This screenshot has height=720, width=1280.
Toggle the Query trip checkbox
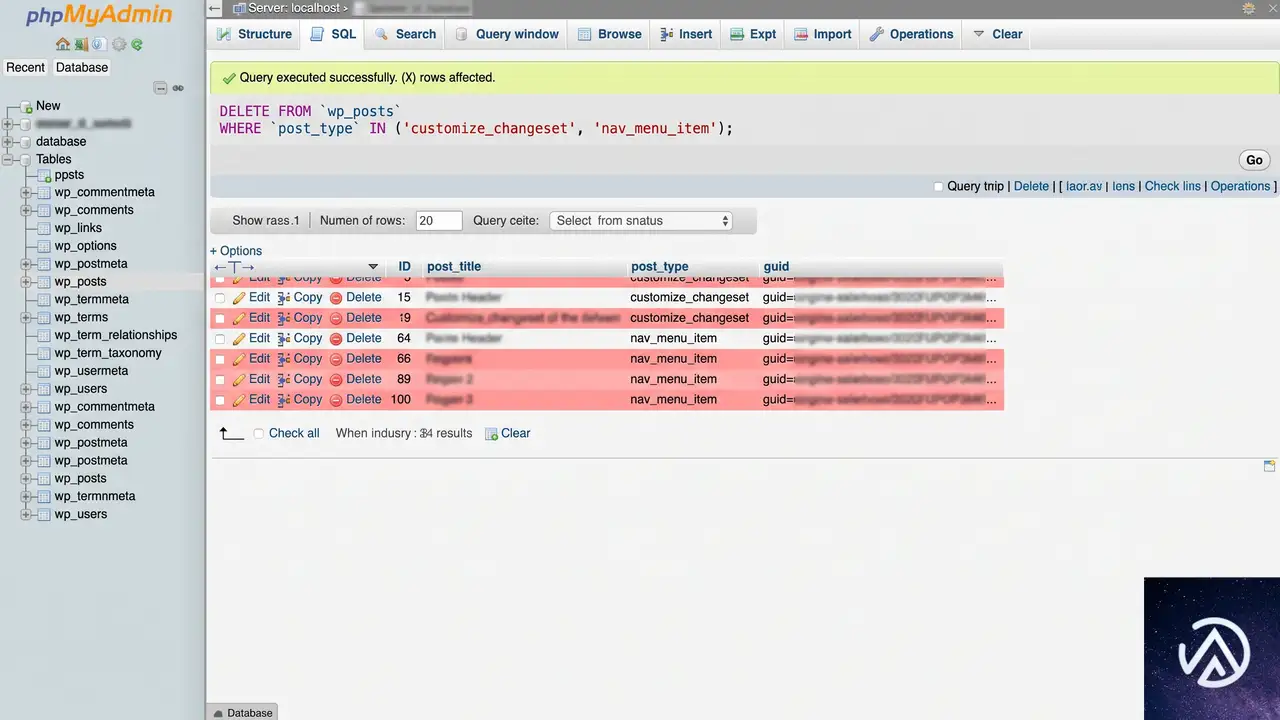point(938,186)
